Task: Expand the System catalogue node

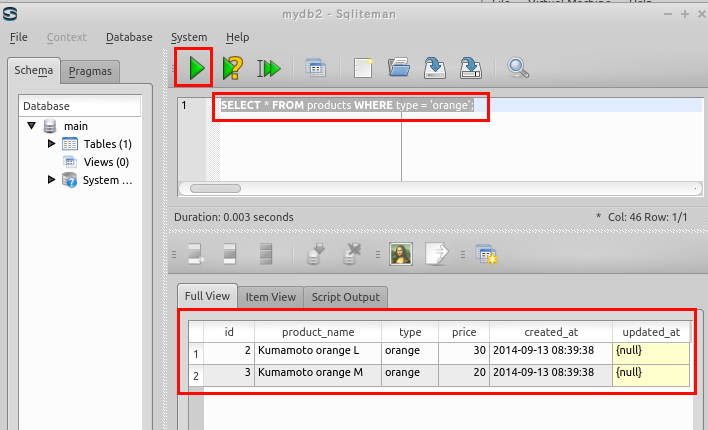Action: point(51,180)
